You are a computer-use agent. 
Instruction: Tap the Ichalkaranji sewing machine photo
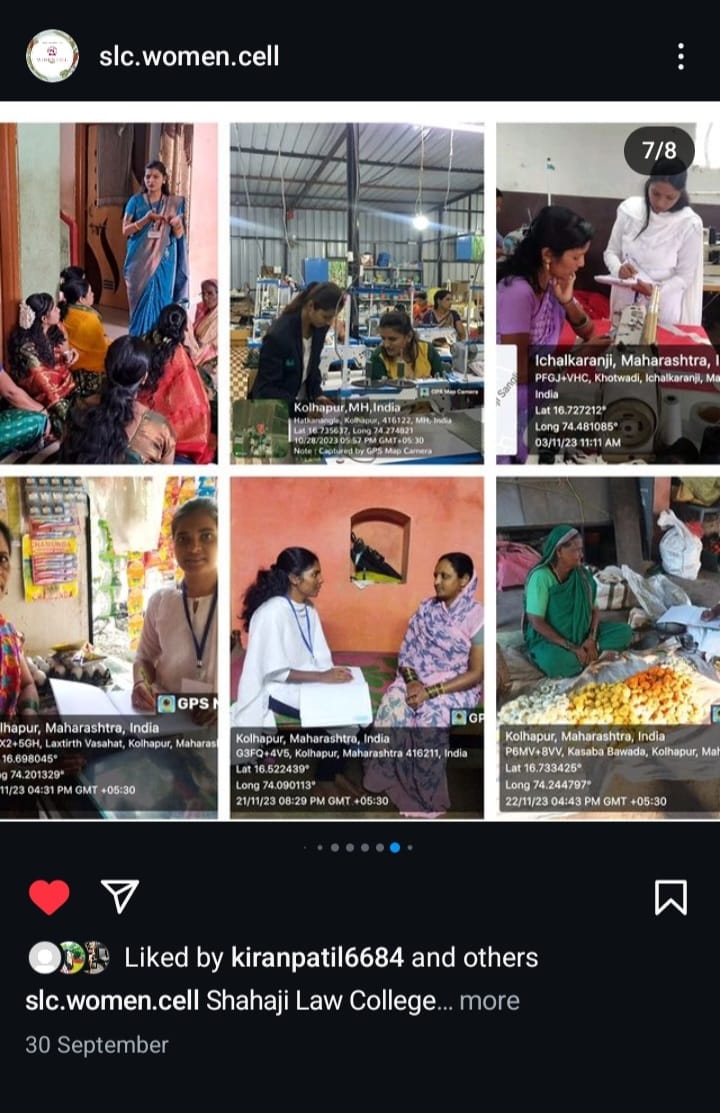(608, 293)
